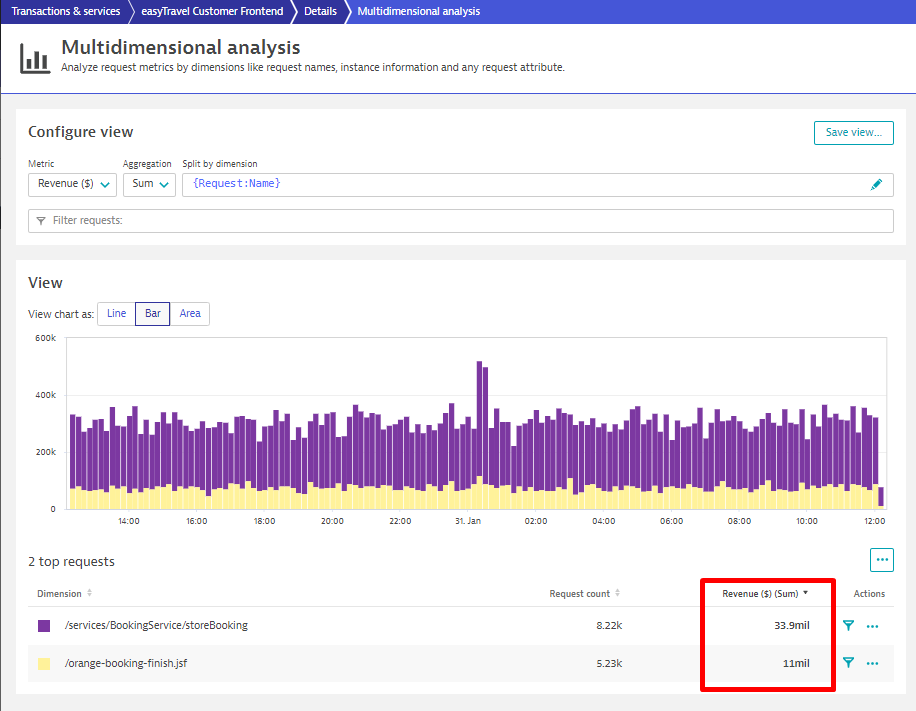Click the pencil edit icon in dimension field
This screenshot has width=916, height=711.
[x=876, y=184]
